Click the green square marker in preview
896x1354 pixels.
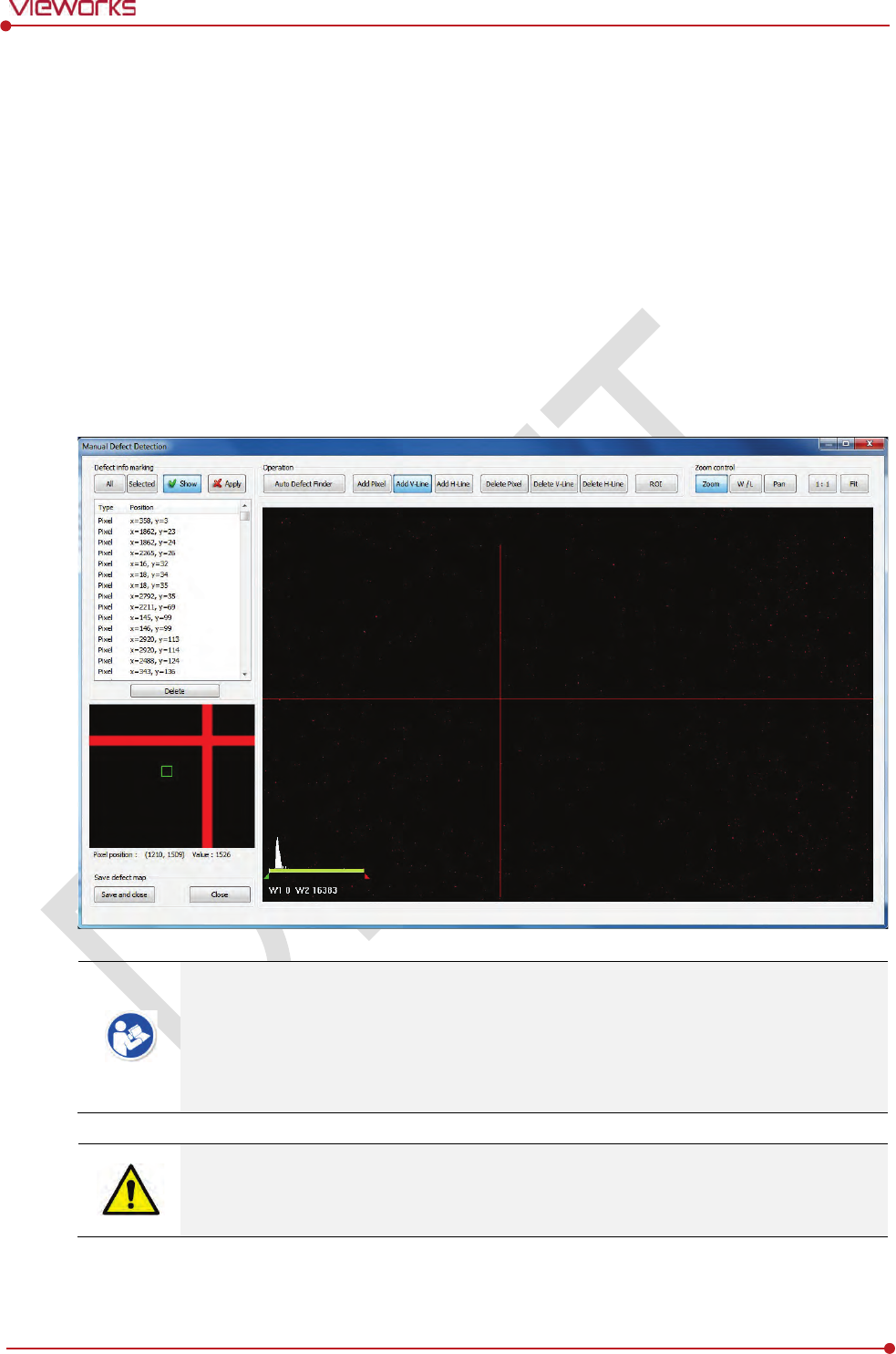[x=167, y=771]
